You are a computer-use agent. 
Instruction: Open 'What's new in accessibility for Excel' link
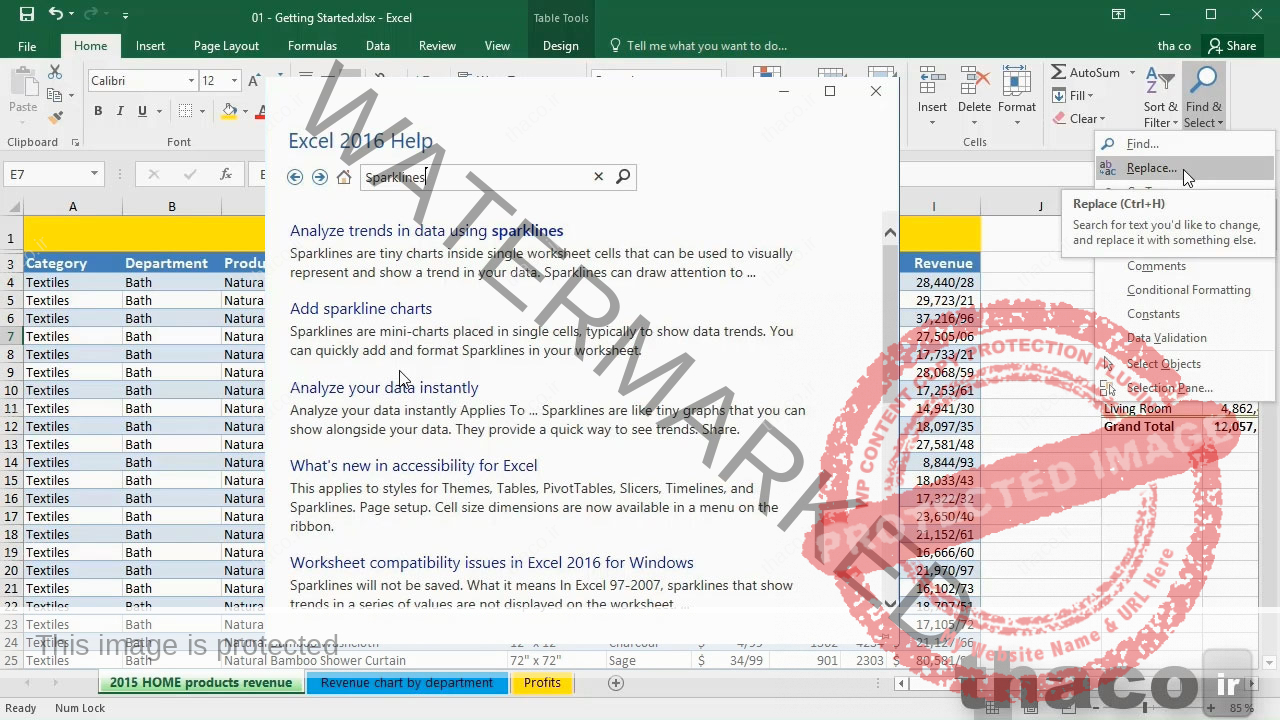(x=413, y=466)
